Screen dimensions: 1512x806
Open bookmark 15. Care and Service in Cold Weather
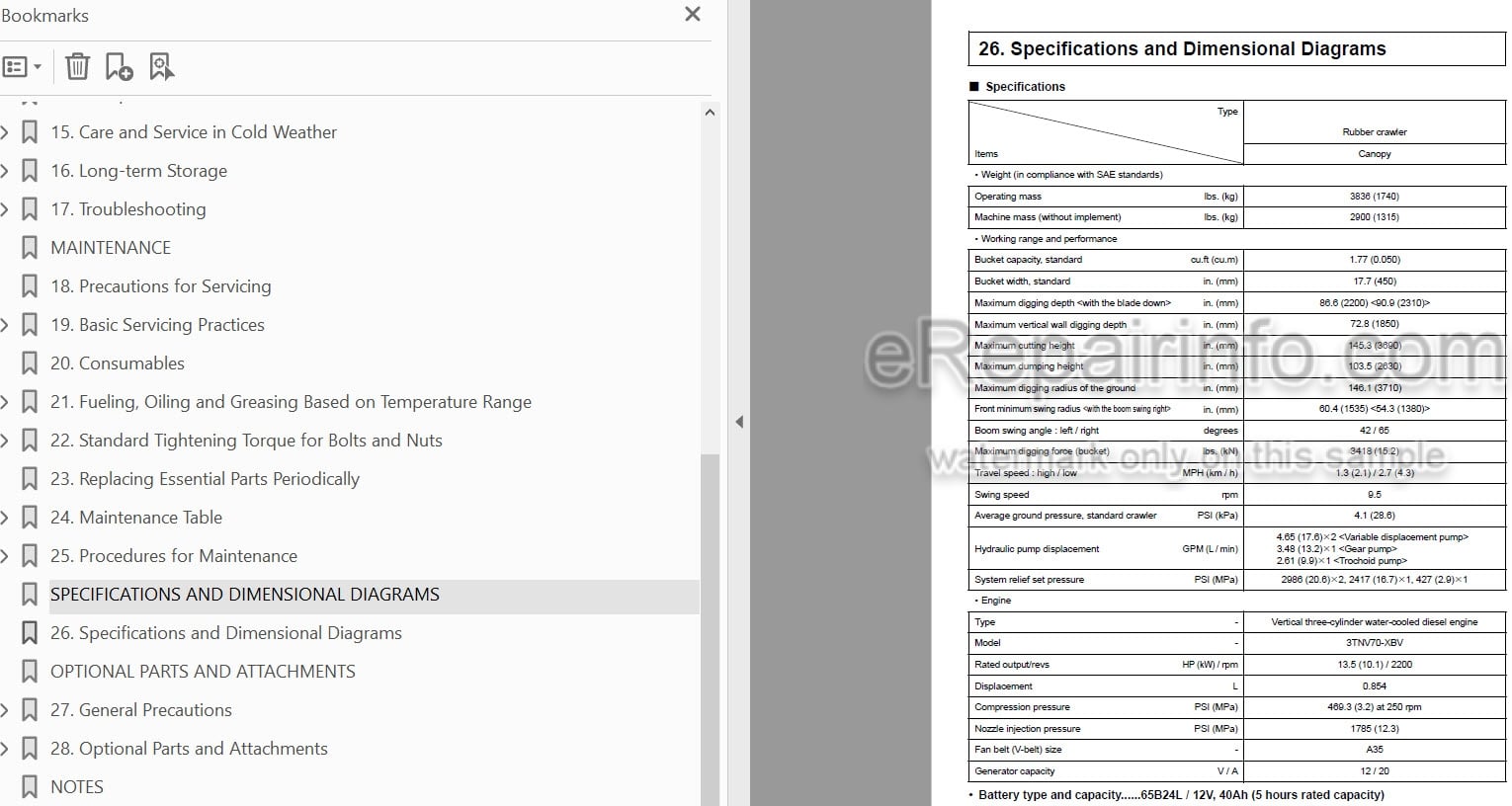click(x=194, y=132)
